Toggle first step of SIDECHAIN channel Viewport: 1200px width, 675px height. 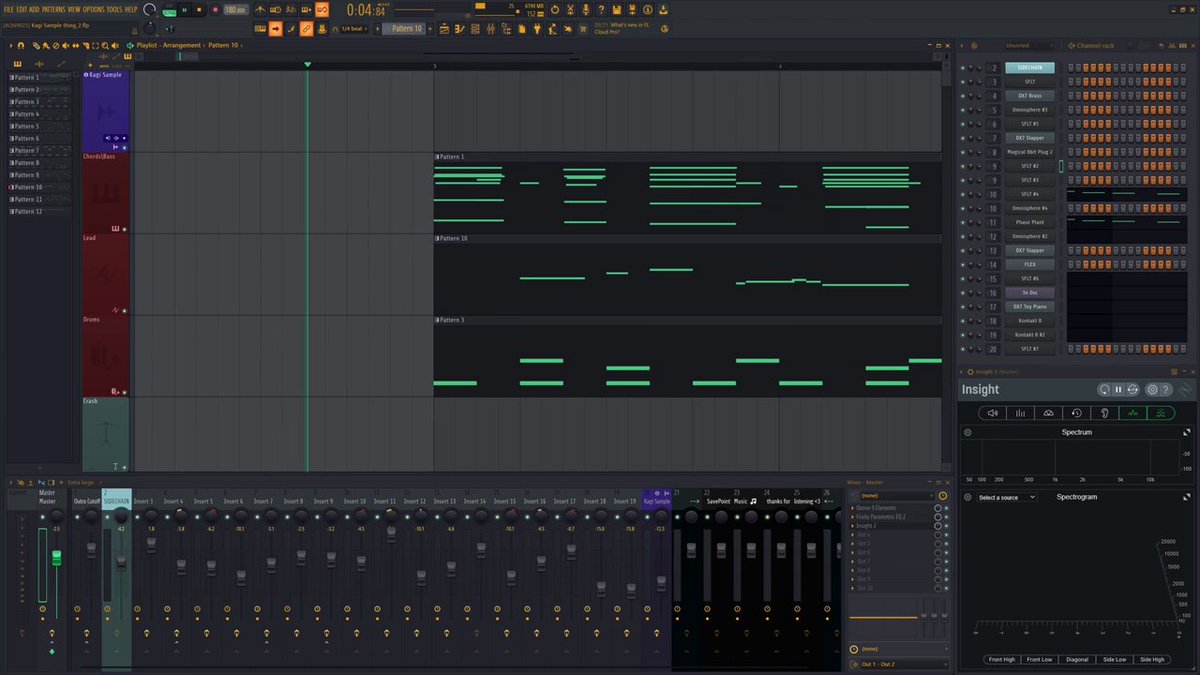click(x=1070, y=68)
